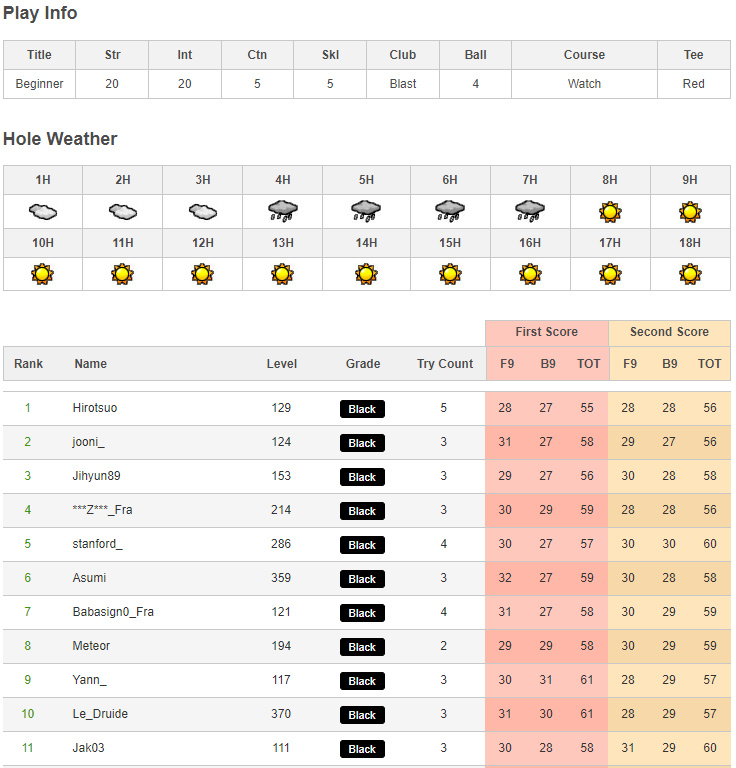Click the cloud icon under 3H
Image resolution: width=736 pixels, height=768 pixels.
(x=203, y=212)
